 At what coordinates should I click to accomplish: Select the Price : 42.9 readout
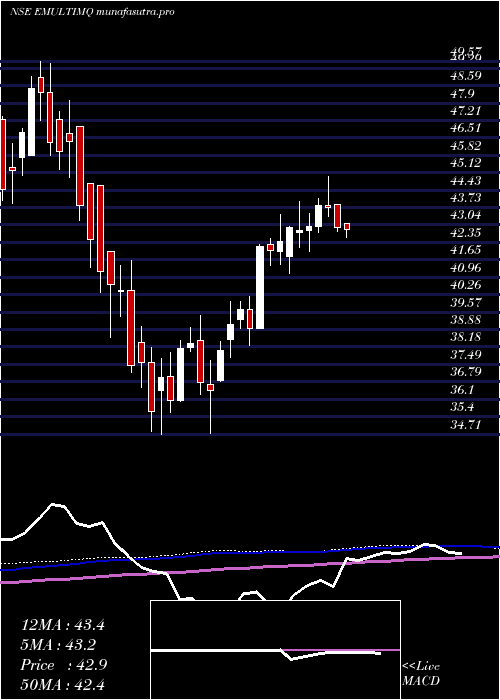pyautogui.click(x=62, y=665)
